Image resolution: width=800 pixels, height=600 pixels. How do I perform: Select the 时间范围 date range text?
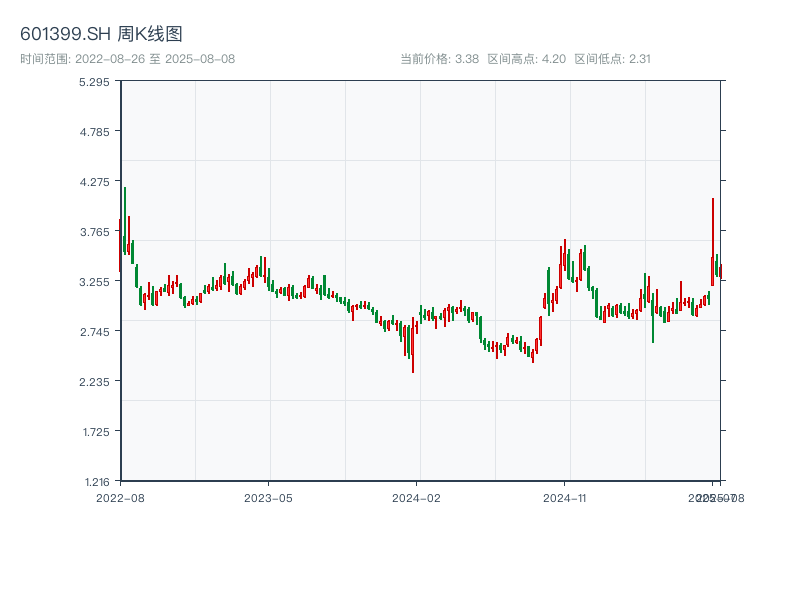[x=128, y=59]
